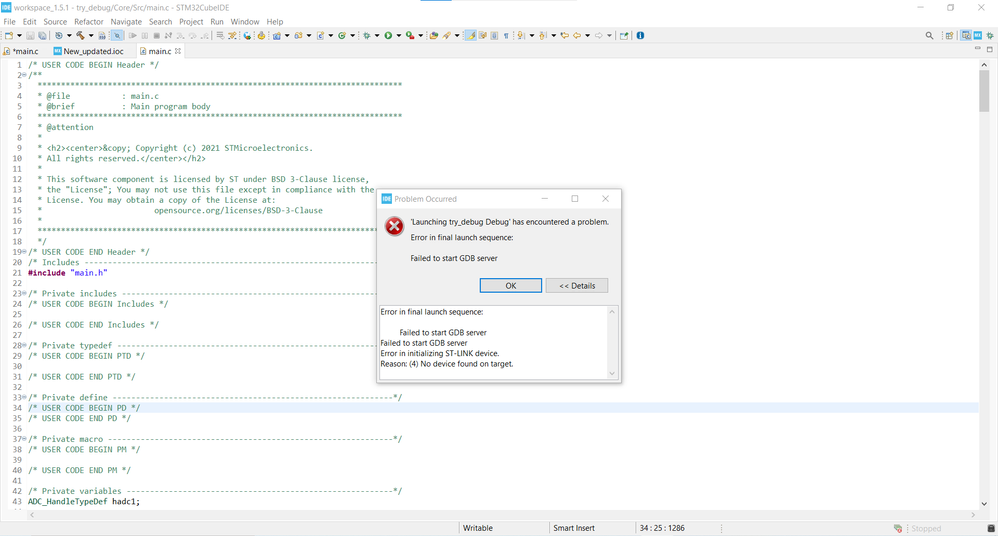Click 'Writable' in the status bar
Viewport: 998px width, 536px height.
click(477, 528)
